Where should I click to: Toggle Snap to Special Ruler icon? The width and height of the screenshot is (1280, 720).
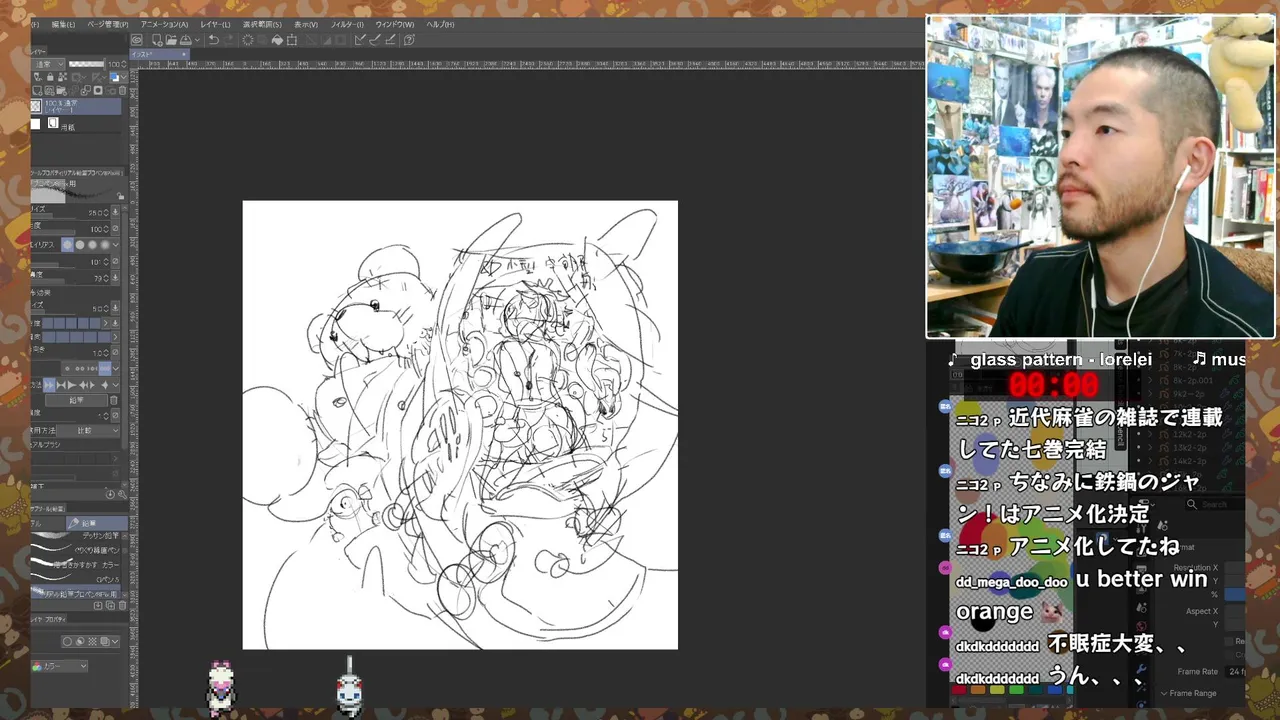tap(375, 40)
